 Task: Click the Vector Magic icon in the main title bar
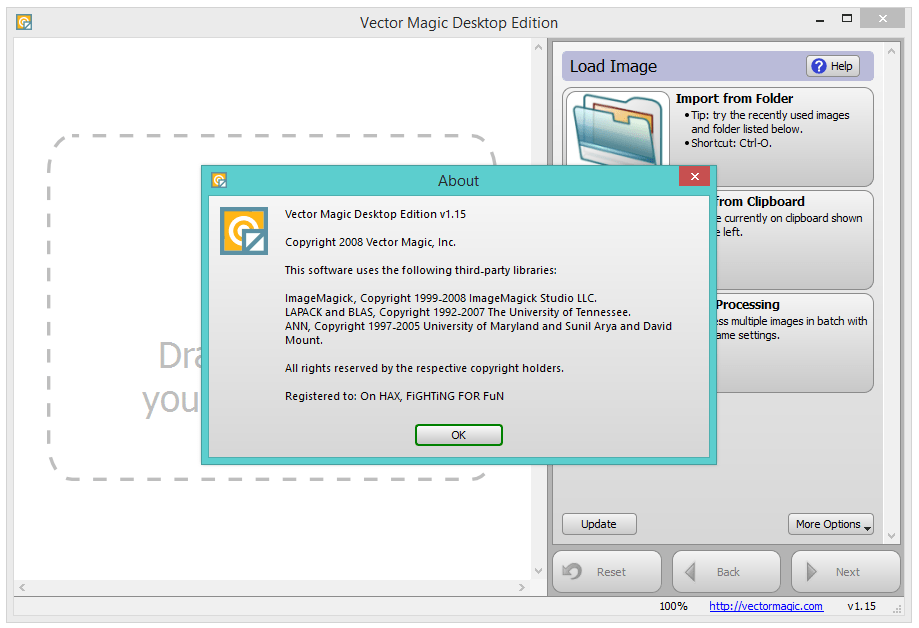coord(23,21)
